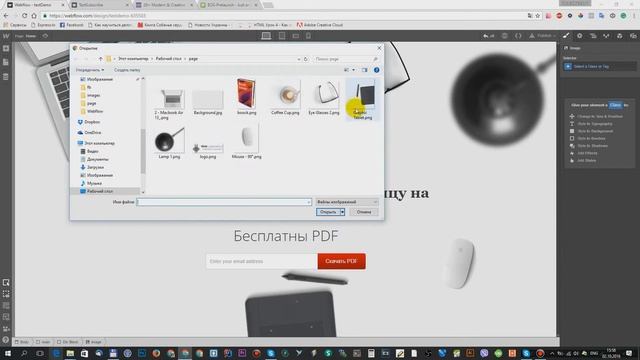640x360 pixels.
Task: Open the Webflow logo menu
Action: point(6,36)
